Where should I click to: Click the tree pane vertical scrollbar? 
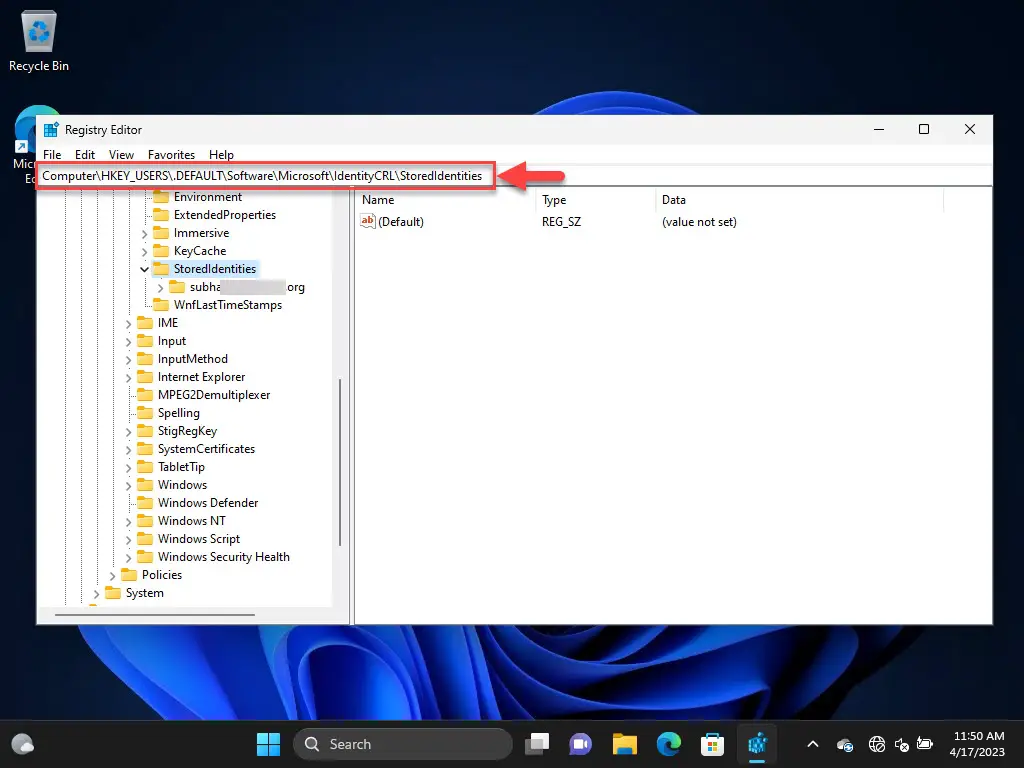(x=340, y=462)
